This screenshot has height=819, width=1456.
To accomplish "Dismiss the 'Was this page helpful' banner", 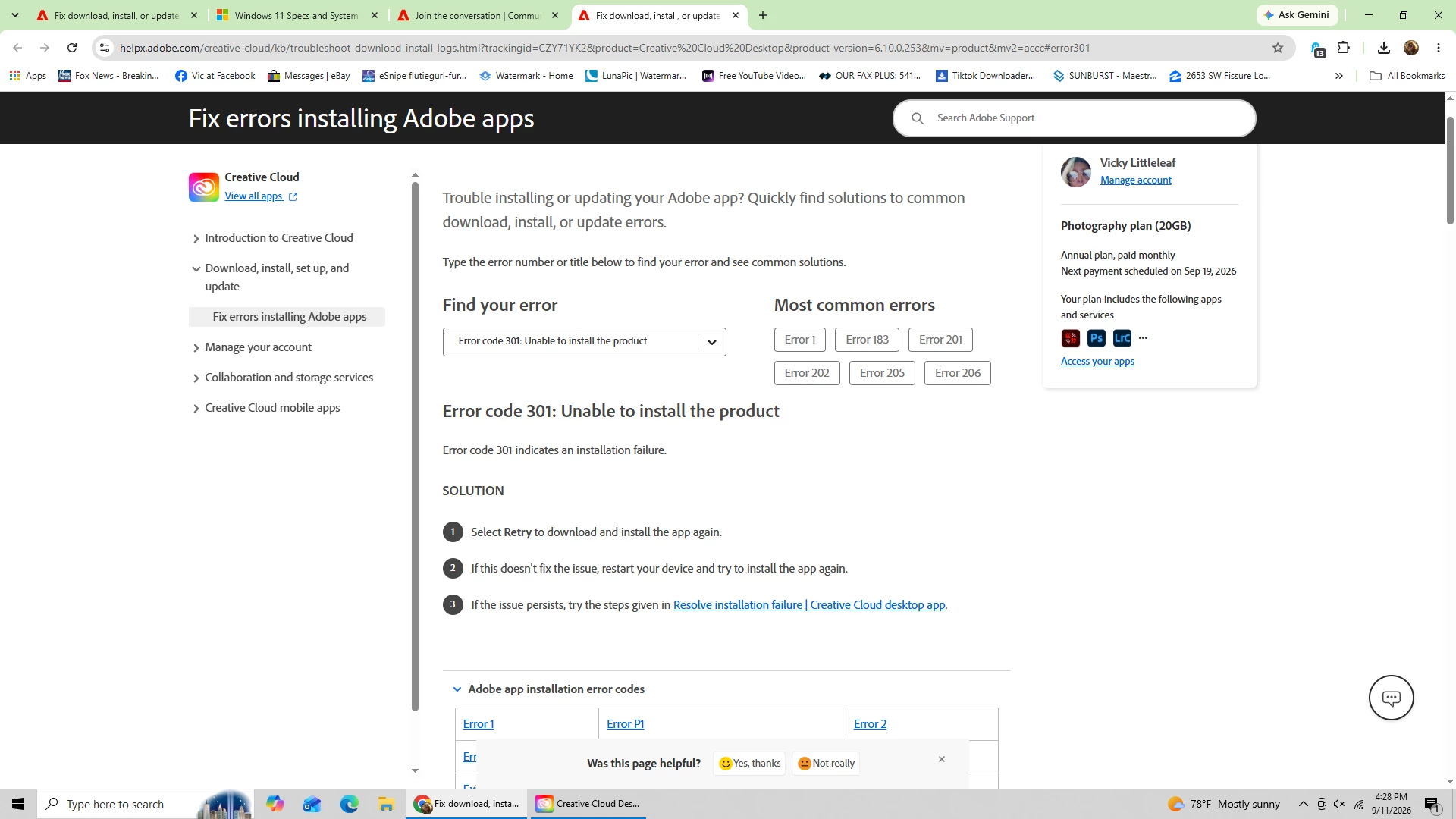I will (942, 759).
